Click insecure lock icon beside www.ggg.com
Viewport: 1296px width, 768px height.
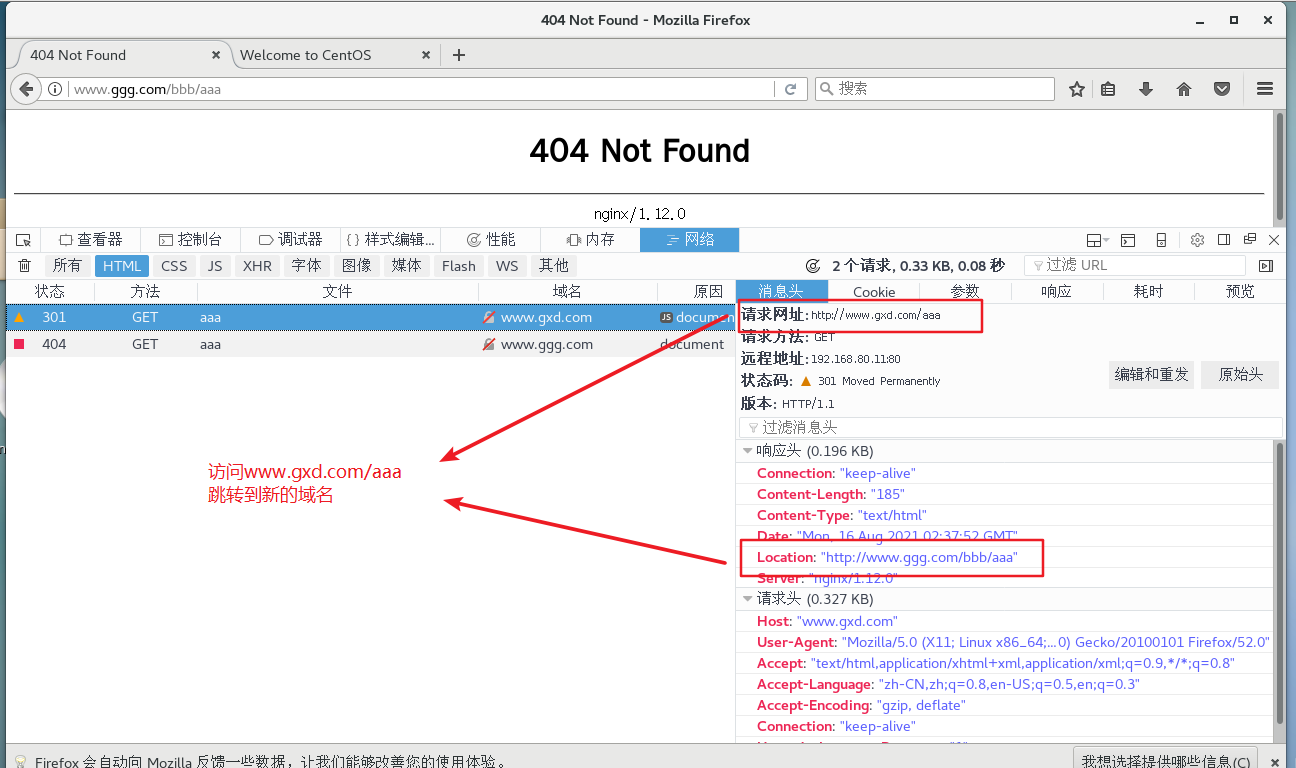(x=489, y=344)
